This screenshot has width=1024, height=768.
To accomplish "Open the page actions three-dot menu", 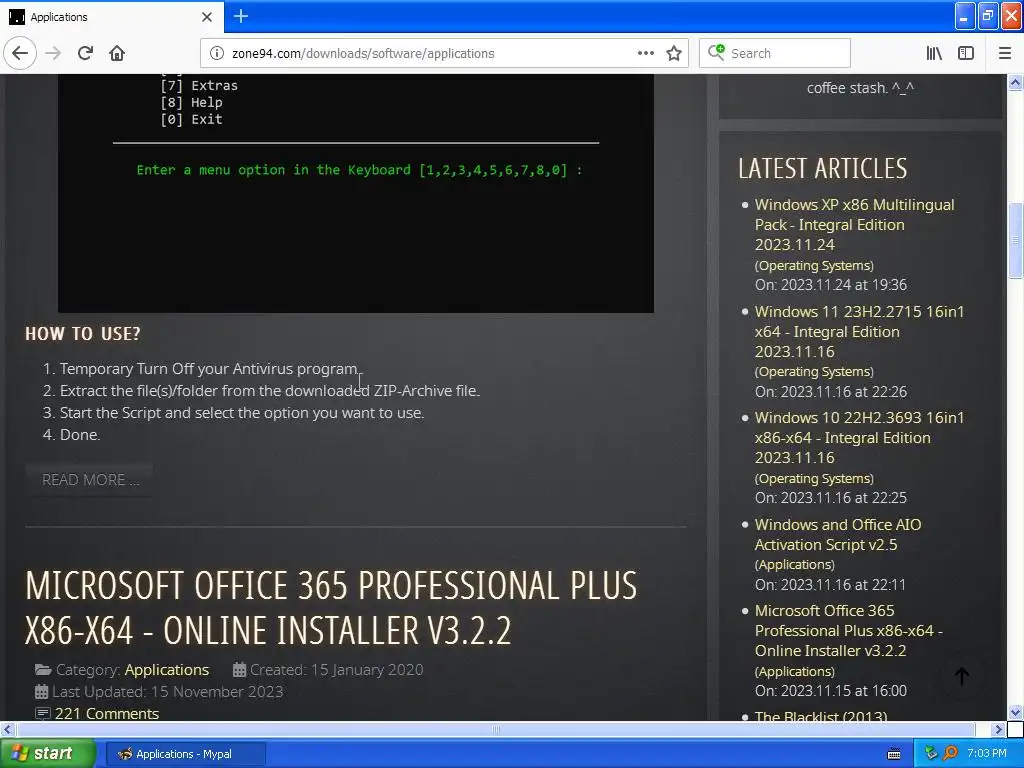I will 646,53.
